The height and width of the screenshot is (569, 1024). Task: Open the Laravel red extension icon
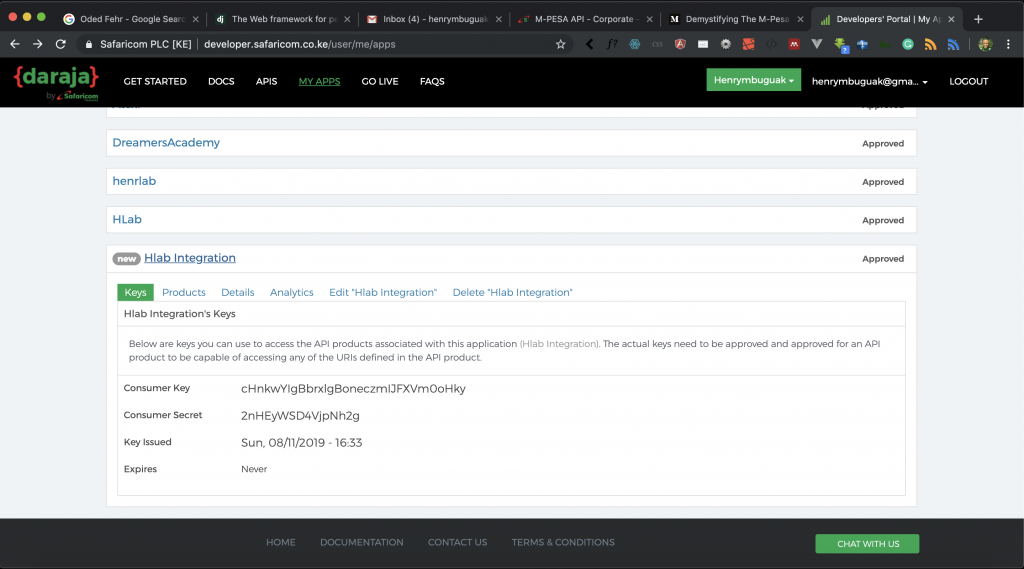[x=748, y=44]
